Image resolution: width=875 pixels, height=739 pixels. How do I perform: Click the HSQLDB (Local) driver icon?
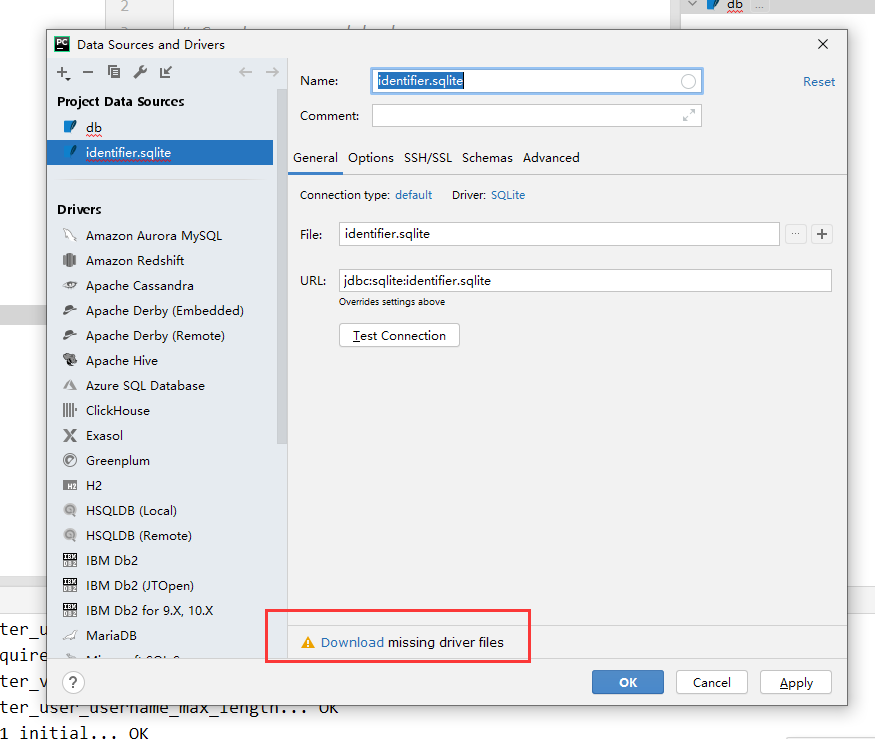[70, 510]
